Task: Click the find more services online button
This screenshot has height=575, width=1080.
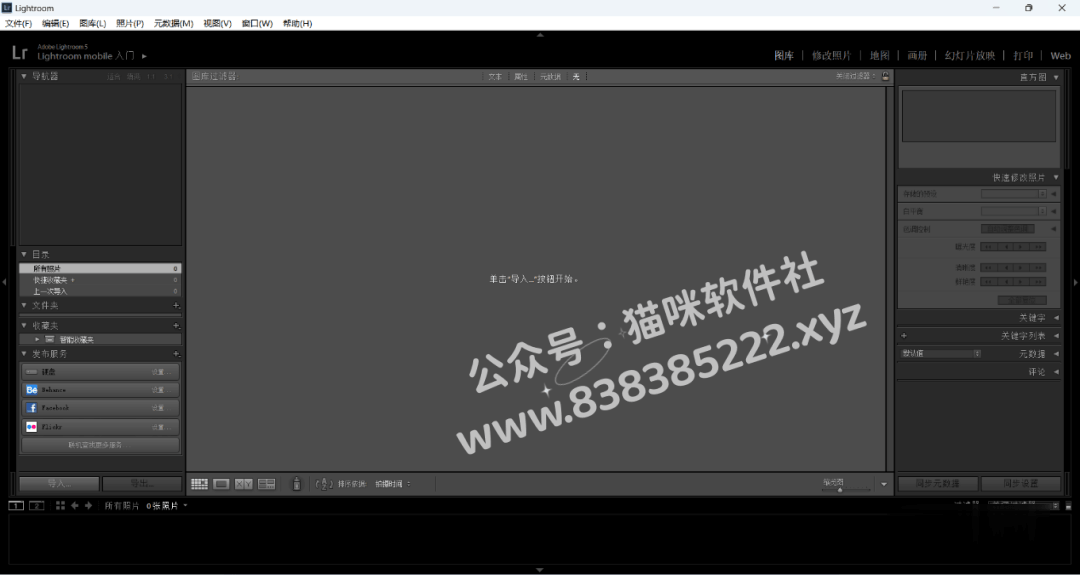Action: click(101, 445)
